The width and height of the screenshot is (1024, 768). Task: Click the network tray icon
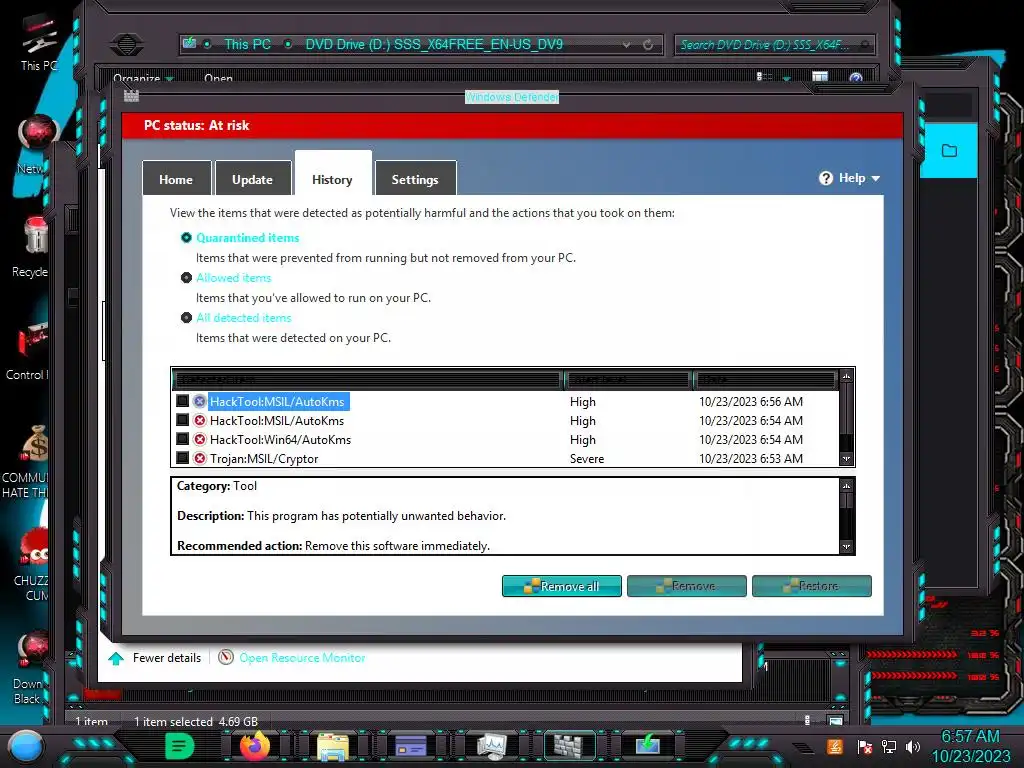point(889,746)
